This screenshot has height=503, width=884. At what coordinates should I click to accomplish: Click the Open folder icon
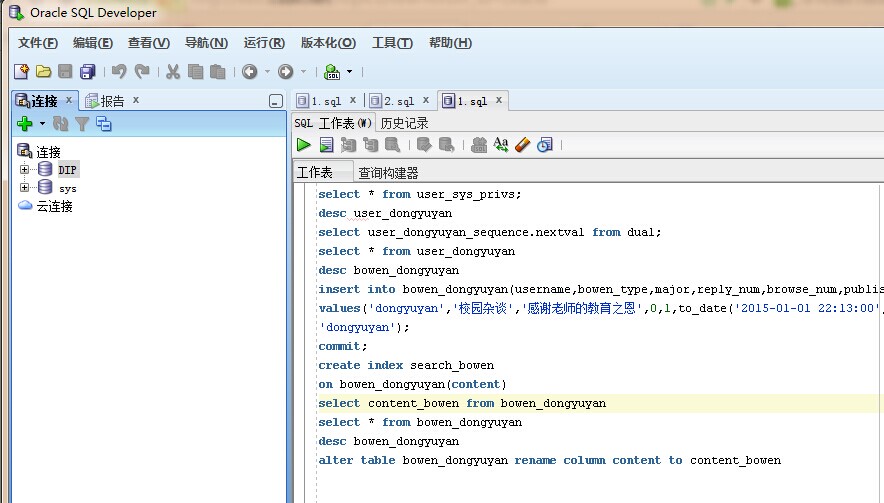43,72
